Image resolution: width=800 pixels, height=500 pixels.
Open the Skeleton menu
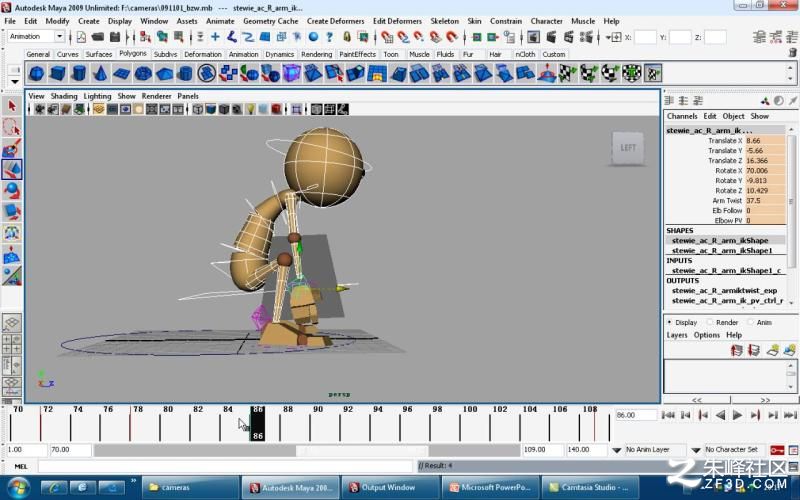[x=444, y=21]
